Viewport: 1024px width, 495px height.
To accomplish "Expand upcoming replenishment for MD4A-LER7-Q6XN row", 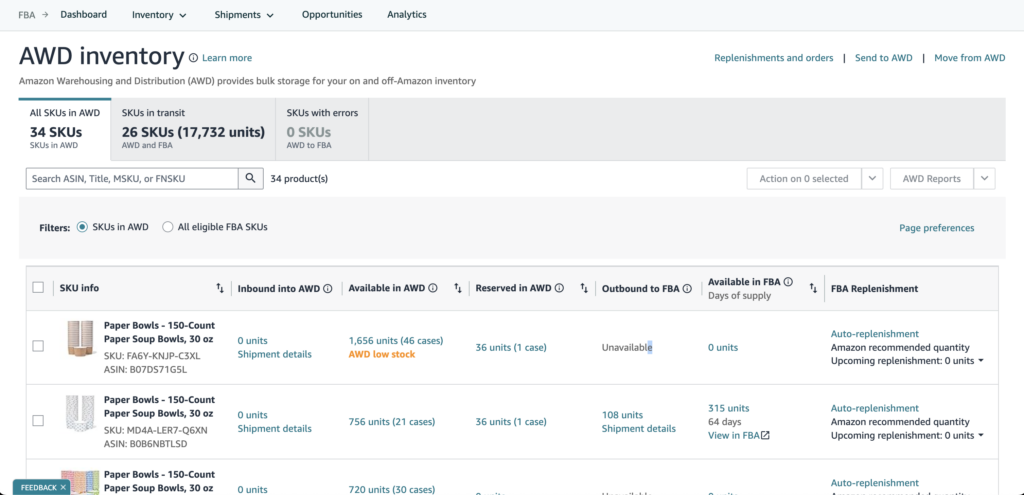I will point(981,436).
